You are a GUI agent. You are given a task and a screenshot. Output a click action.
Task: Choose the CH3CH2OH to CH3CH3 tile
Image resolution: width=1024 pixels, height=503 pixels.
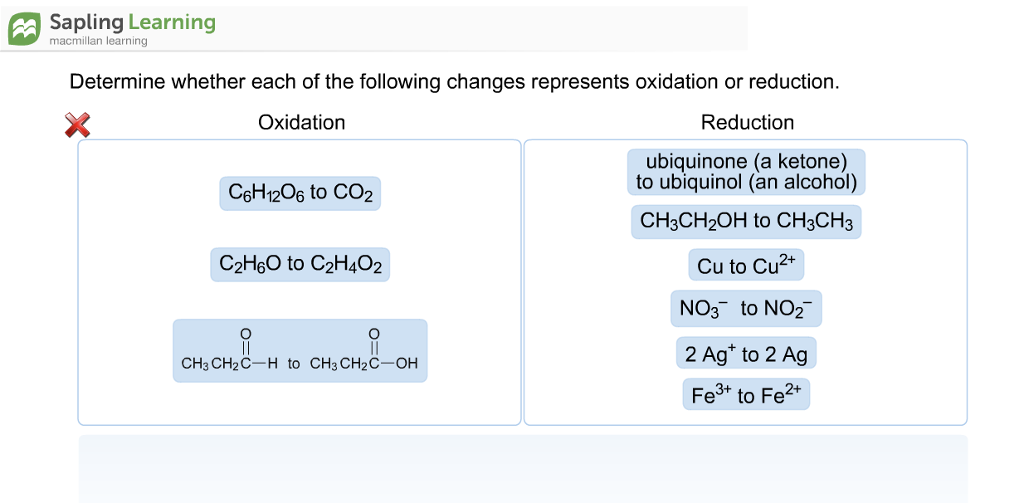point(746,221)
